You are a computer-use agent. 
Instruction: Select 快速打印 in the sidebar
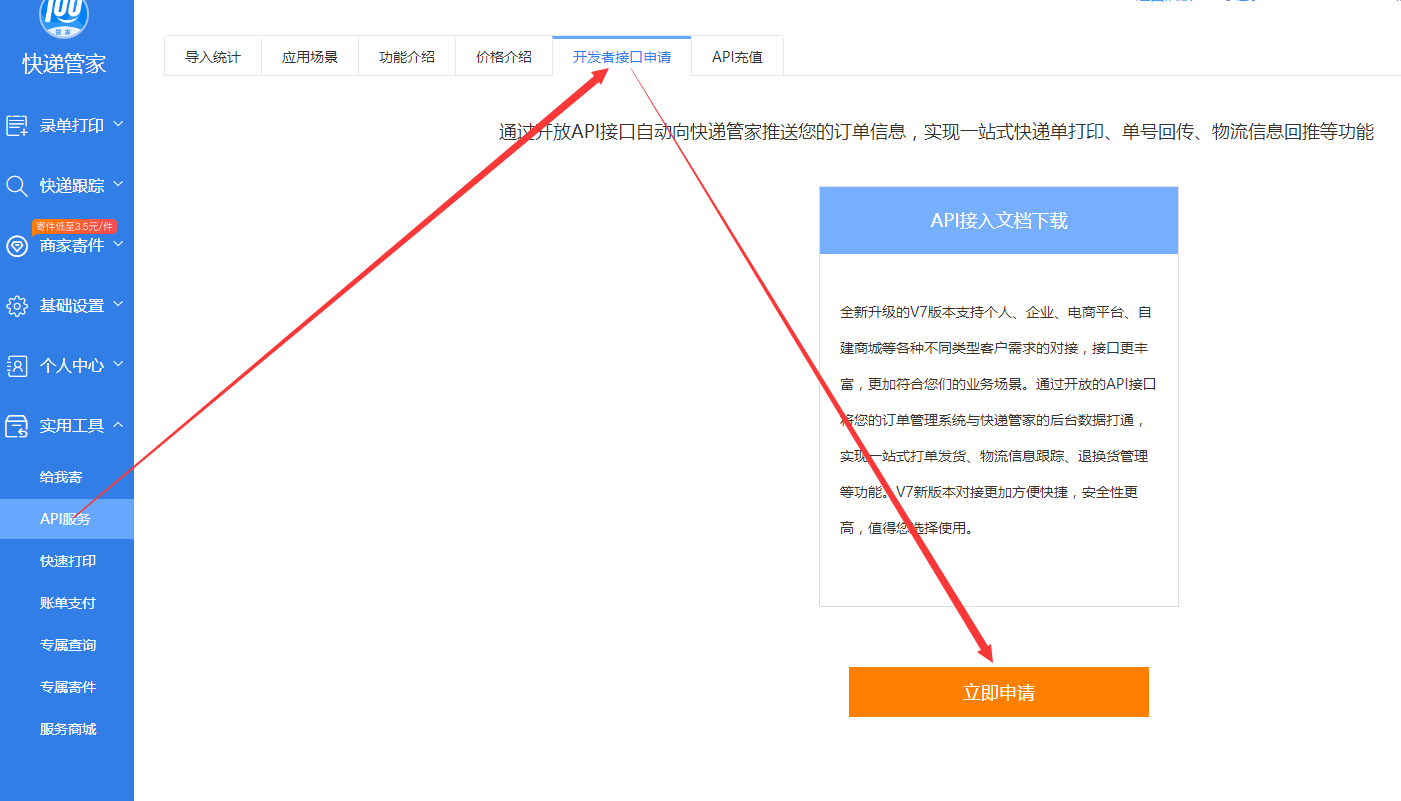[67, 560]
